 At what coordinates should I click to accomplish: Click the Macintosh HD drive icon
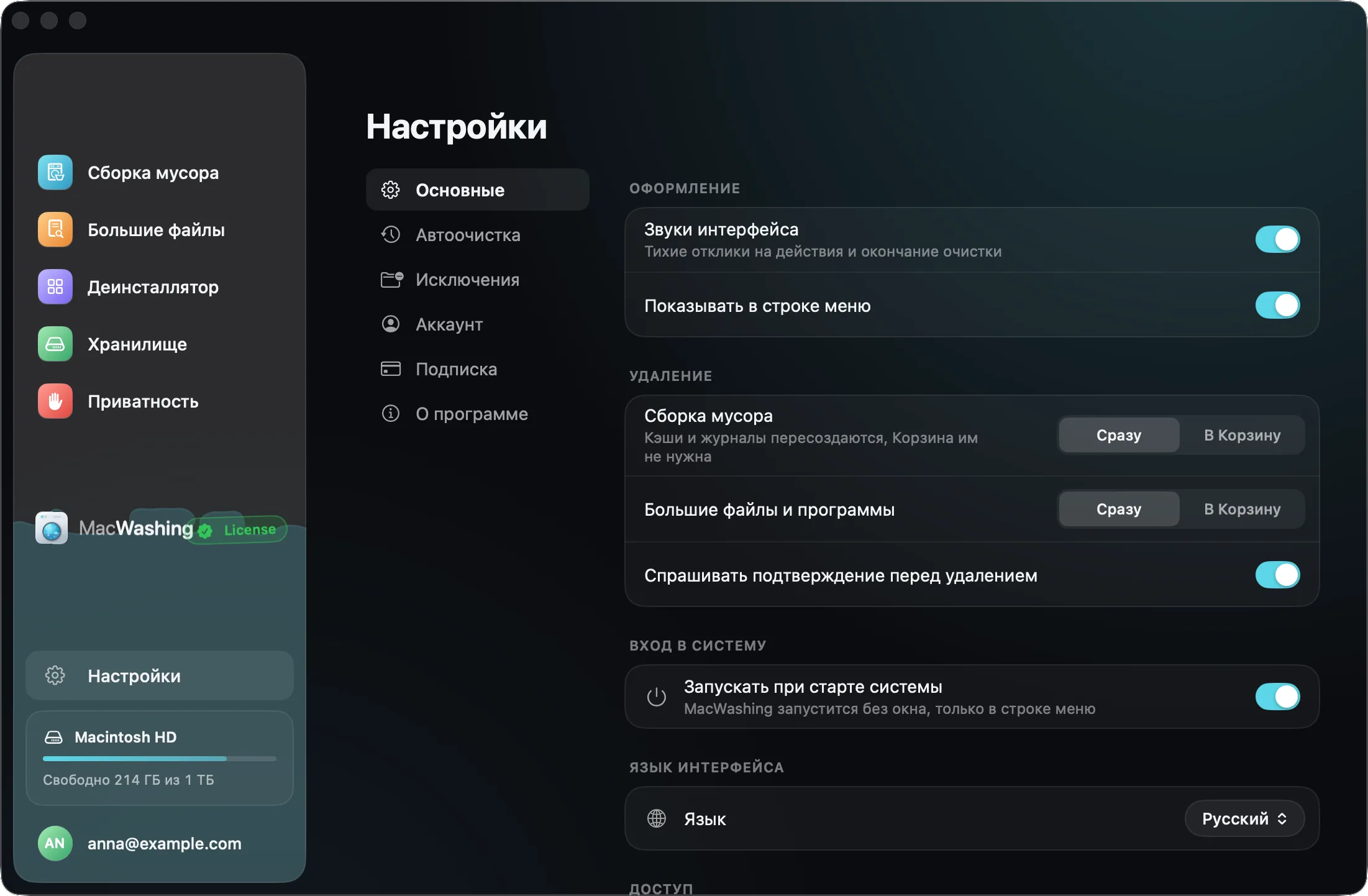(x=54, y=738)
